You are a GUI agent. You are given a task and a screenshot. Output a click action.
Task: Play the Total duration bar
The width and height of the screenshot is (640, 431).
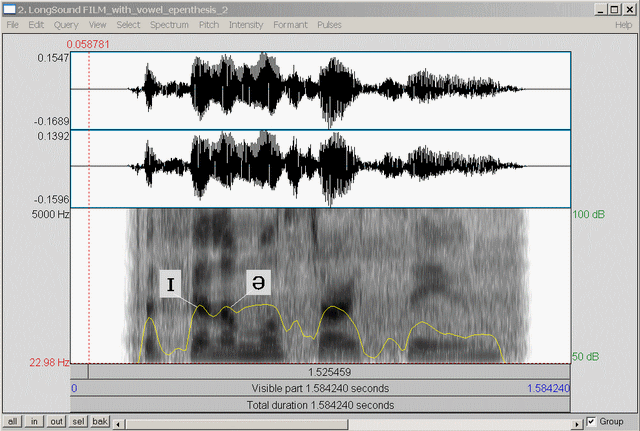320,405
